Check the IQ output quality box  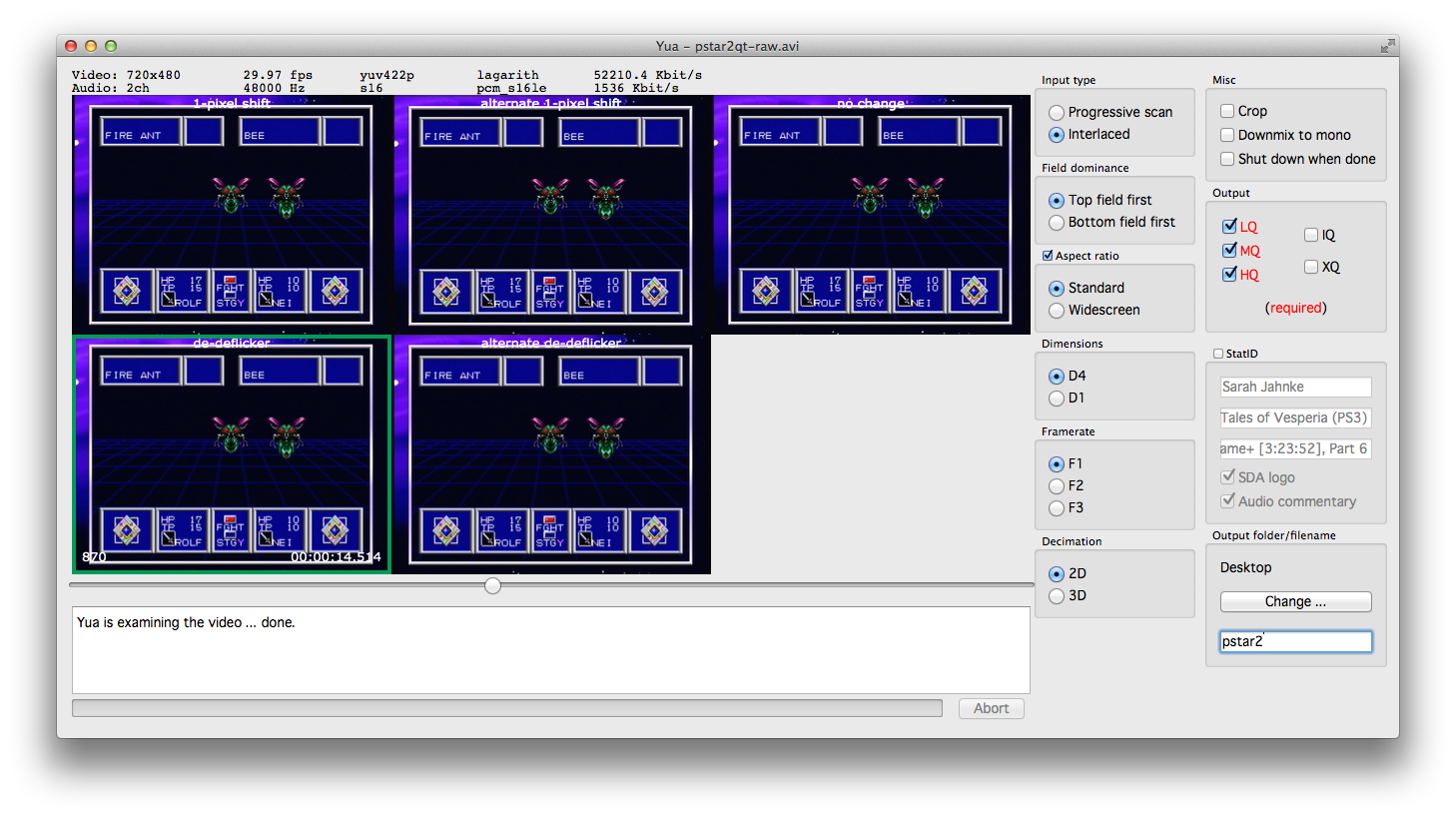(1311, 235)
